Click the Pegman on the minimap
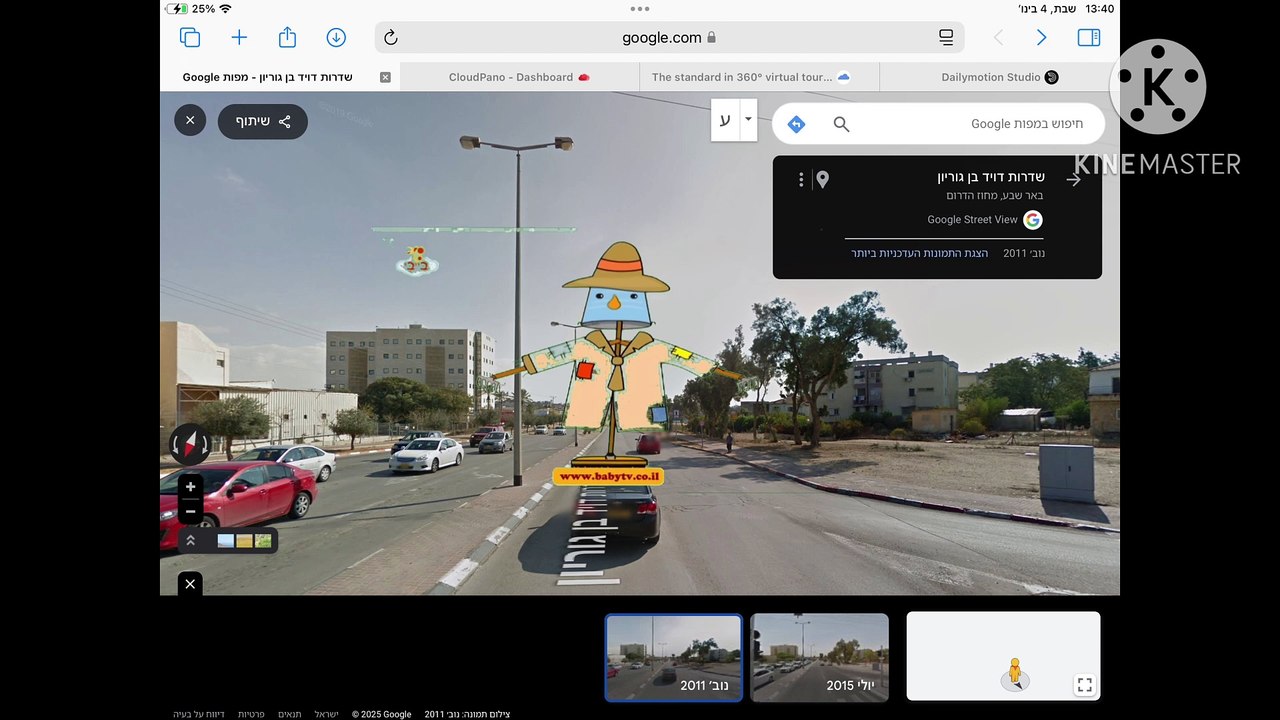Image resolution: width=1280 pixels, height=720 pixels. (1015, 672)
